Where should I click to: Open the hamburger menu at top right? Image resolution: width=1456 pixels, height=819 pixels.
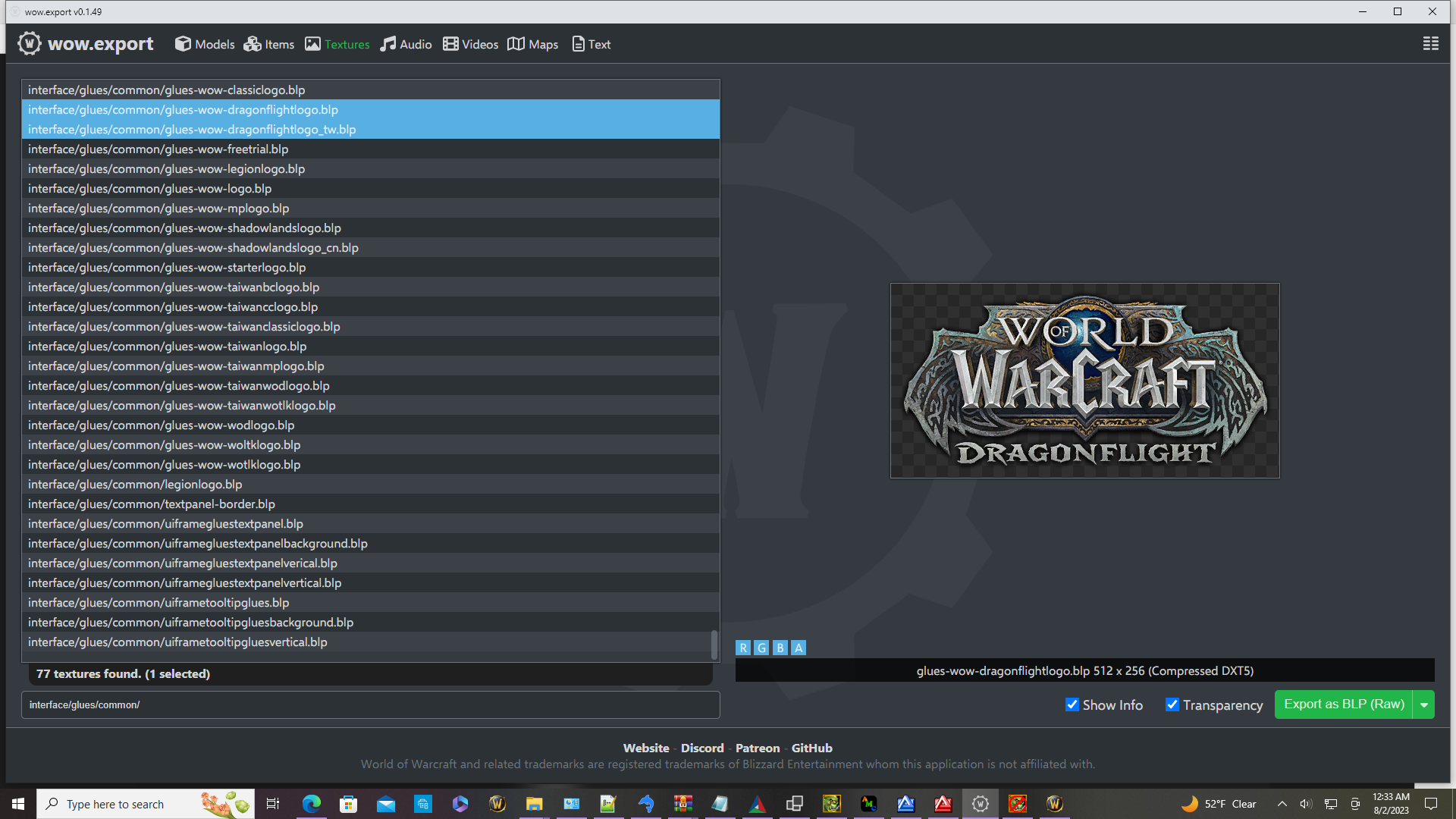click(x=1431, y=44)
